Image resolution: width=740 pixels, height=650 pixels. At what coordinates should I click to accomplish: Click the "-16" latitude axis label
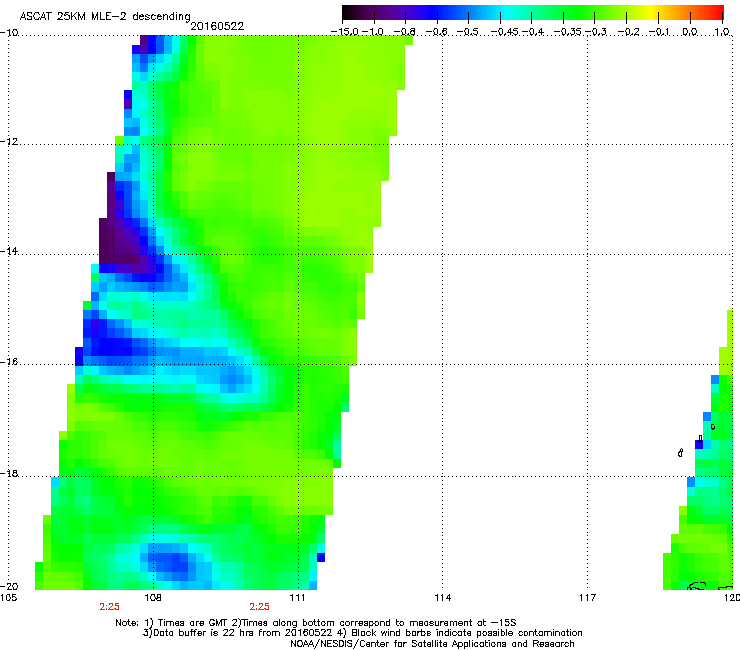click(x=9, y=362)
